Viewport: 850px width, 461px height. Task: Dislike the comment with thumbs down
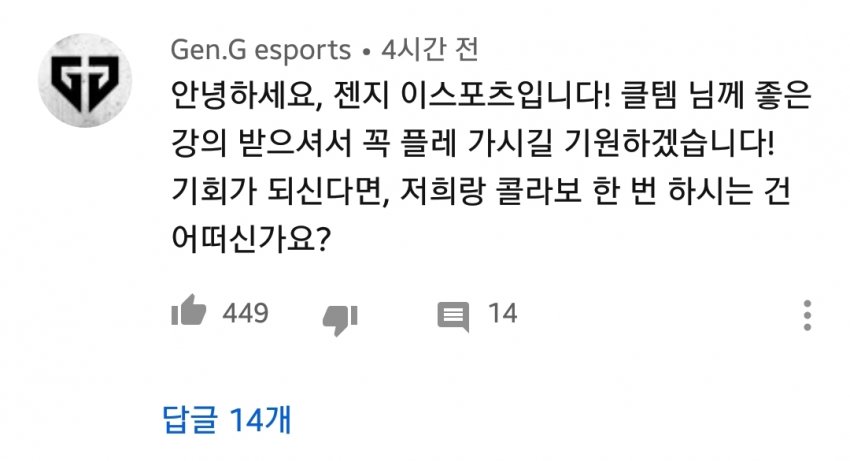[340, 317]
